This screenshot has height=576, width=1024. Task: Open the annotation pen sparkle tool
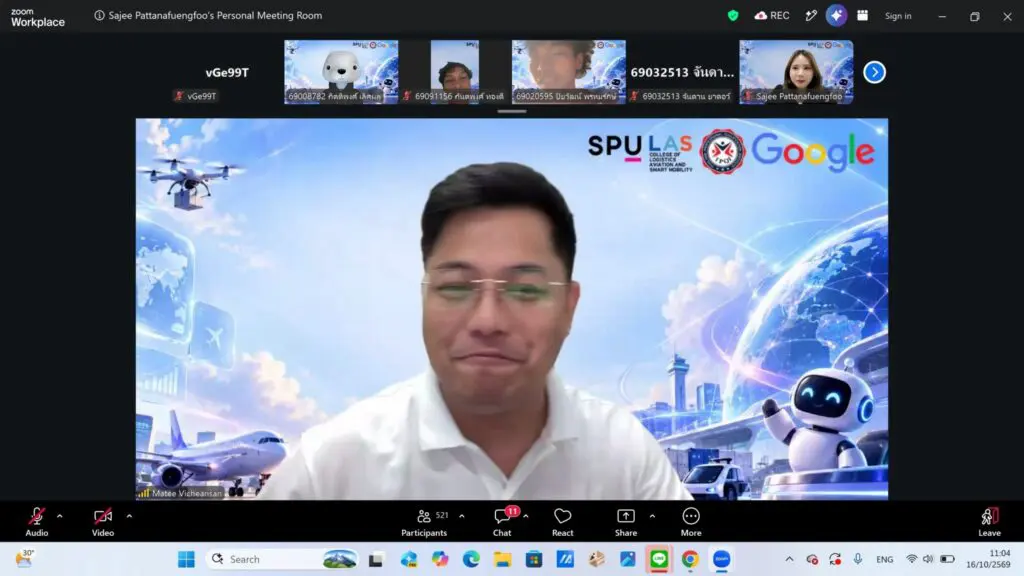coord(810,16)
